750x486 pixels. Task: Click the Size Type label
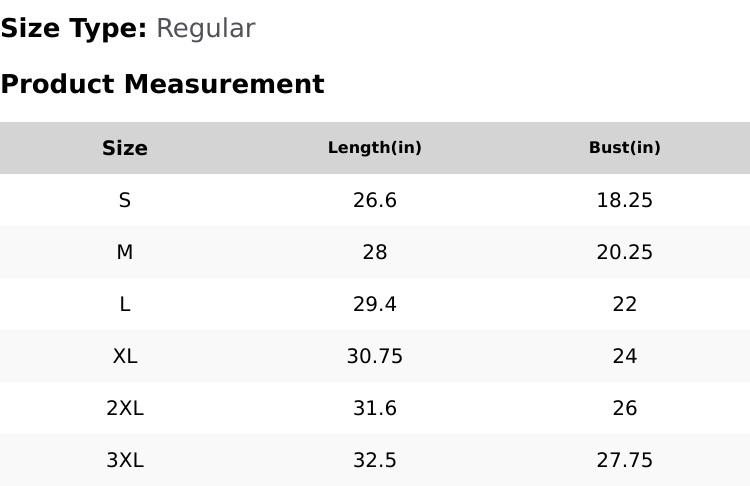tap(74, 28)
